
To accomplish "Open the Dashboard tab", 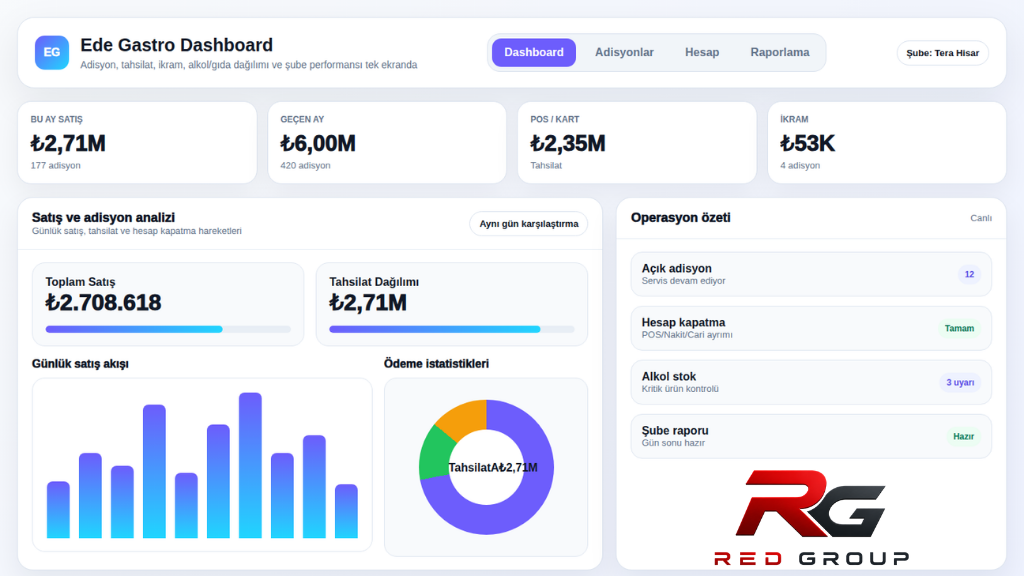I will tap(534, 52).
